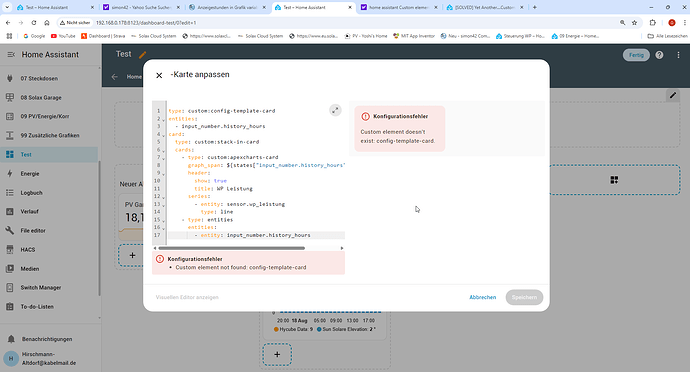690x372 pixels.
Task: Click the Benachrichtigungen bell icon
Action: coord(11,339)
